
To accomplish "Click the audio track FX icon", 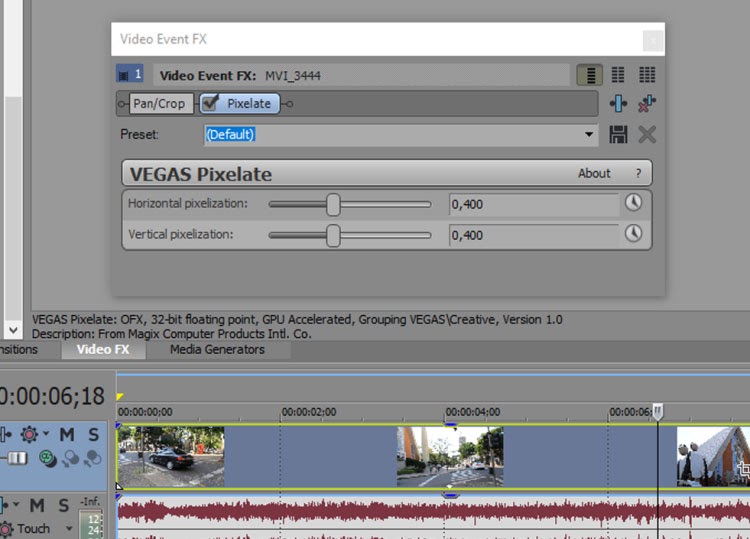I will coord(3,505).
